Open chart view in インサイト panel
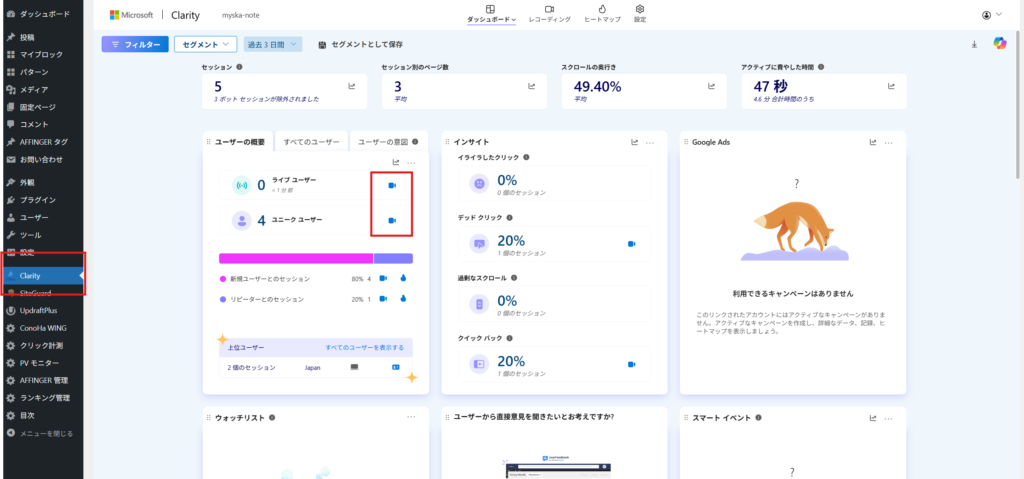This screenshot has width=1024, height=479. pos(634,142)
